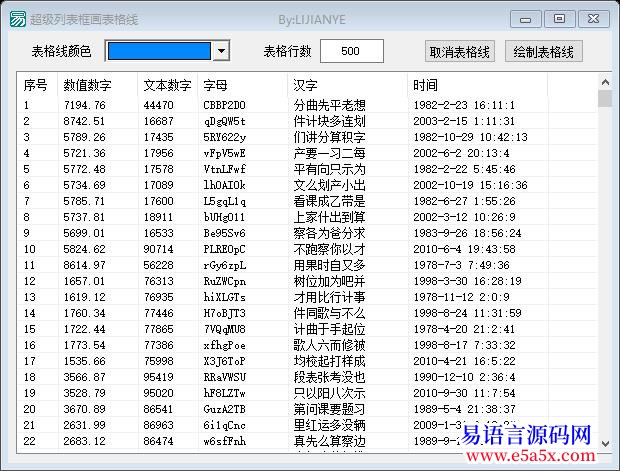Select cell 1982-10-29 10:42:13
Viewport: 620px width, 471px height.
coord(471,137)
